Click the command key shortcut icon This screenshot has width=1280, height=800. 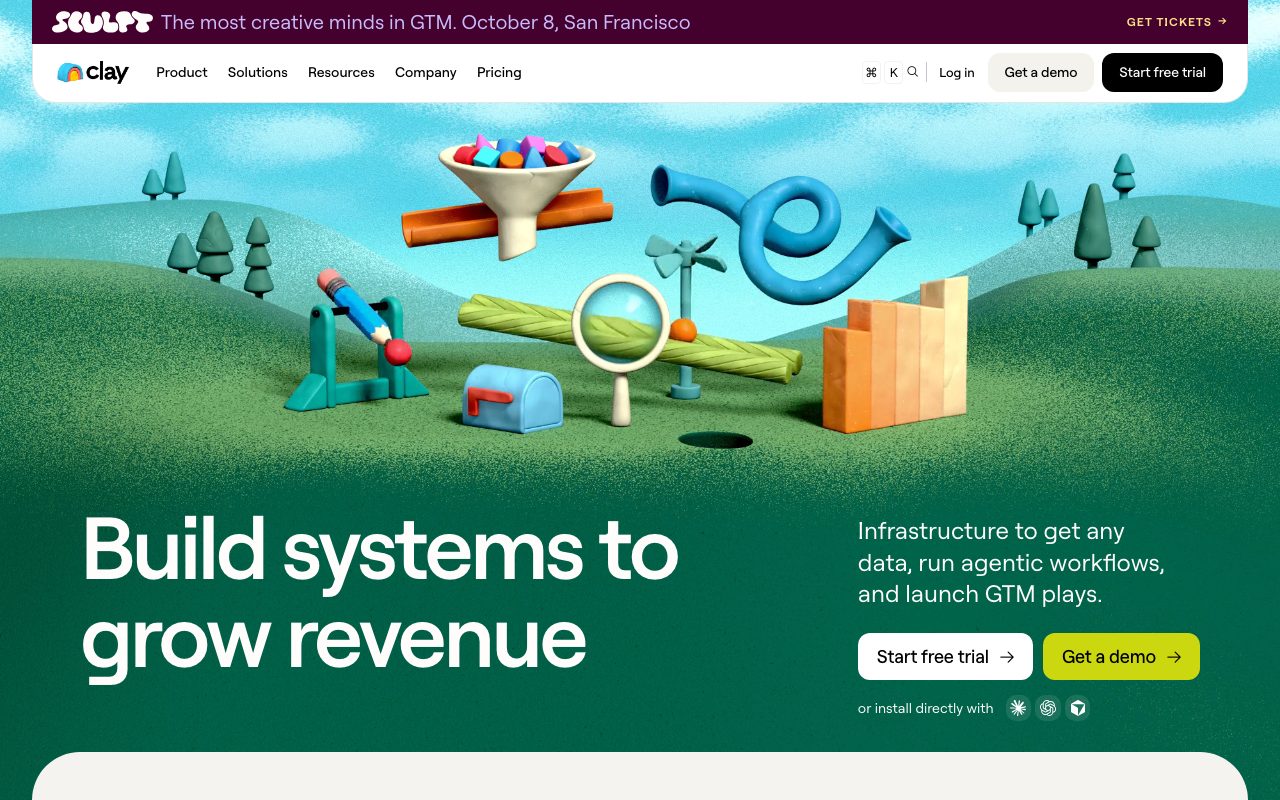[x=871, y=72]
